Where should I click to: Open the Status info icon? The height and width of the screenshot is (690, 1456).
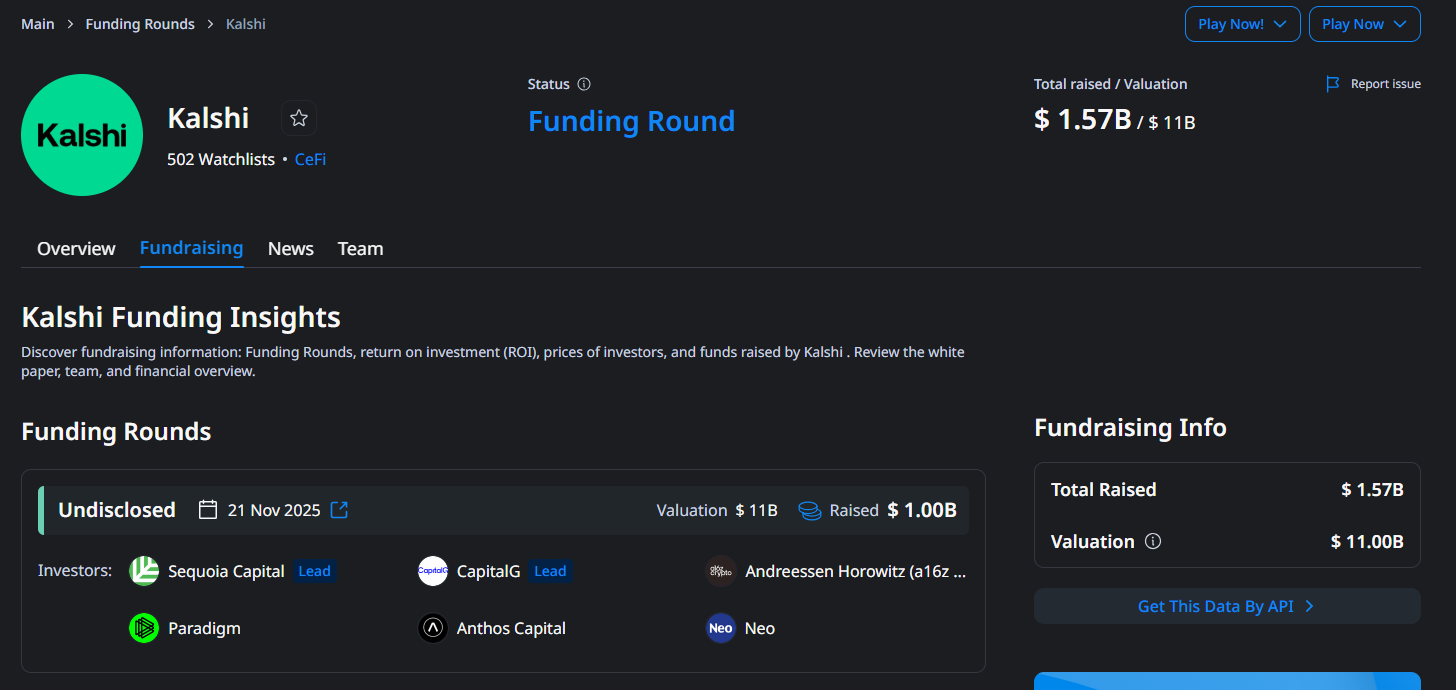pos(584,84)
